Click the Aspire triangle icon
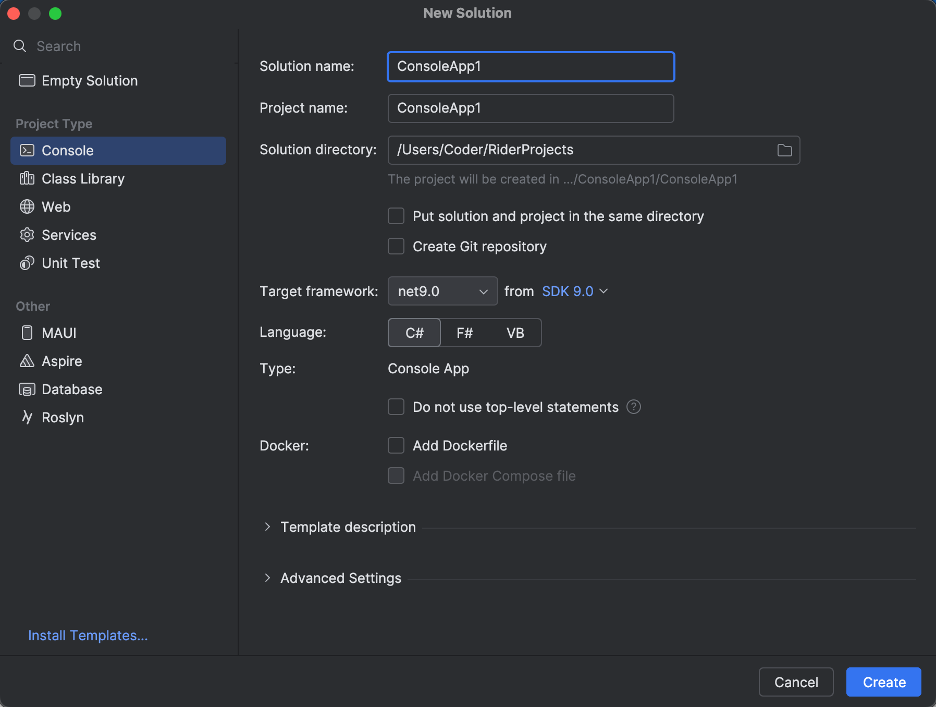936x708 pixels. click(27, 361)
